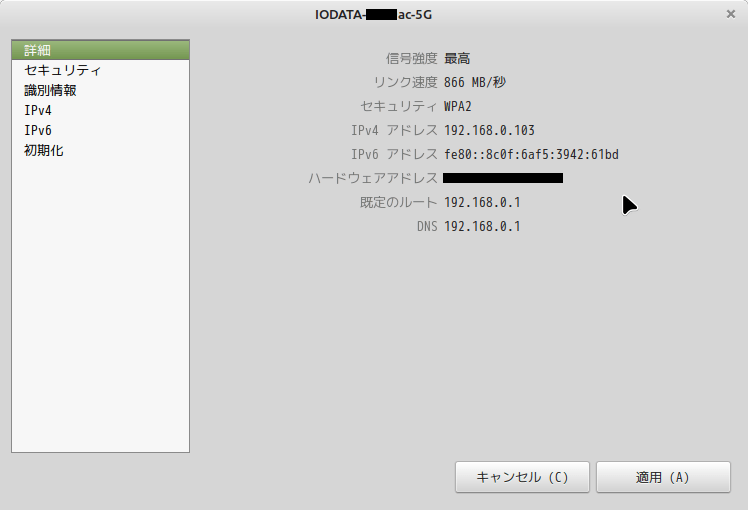Click the IPv6 address value fe80::8c0f:6af5:3942:61bd

click(x=531, y=155)
